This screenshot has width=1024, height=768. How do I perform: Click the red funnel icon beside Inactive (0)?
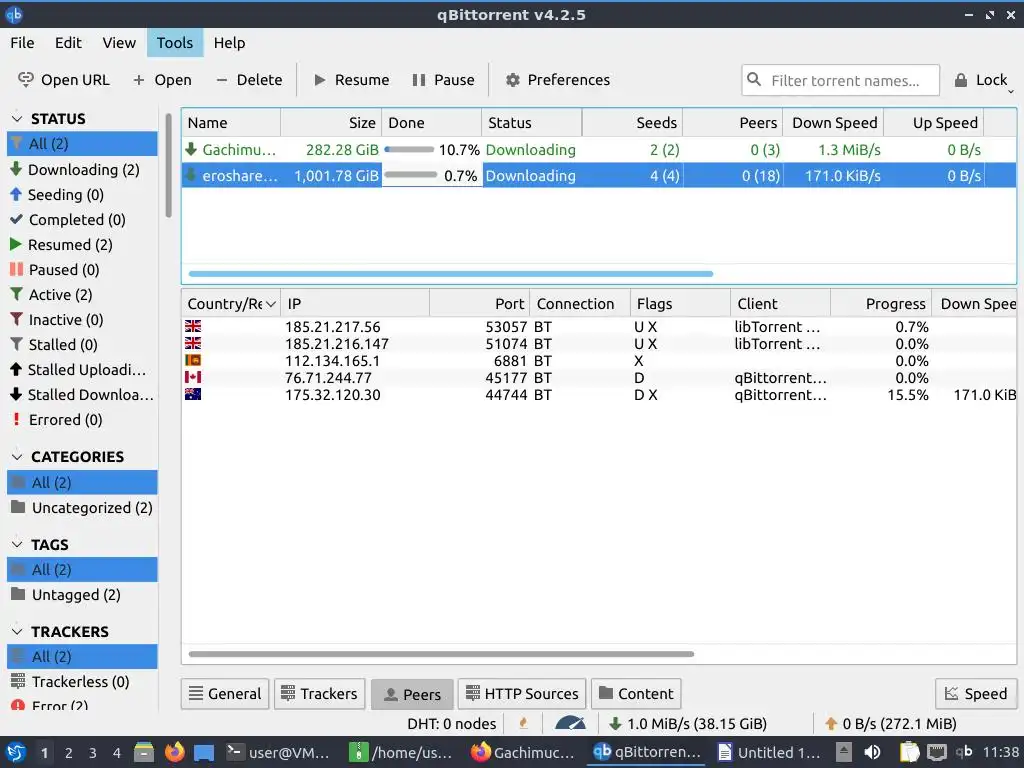pyautogui.click(x=16, y=319)
